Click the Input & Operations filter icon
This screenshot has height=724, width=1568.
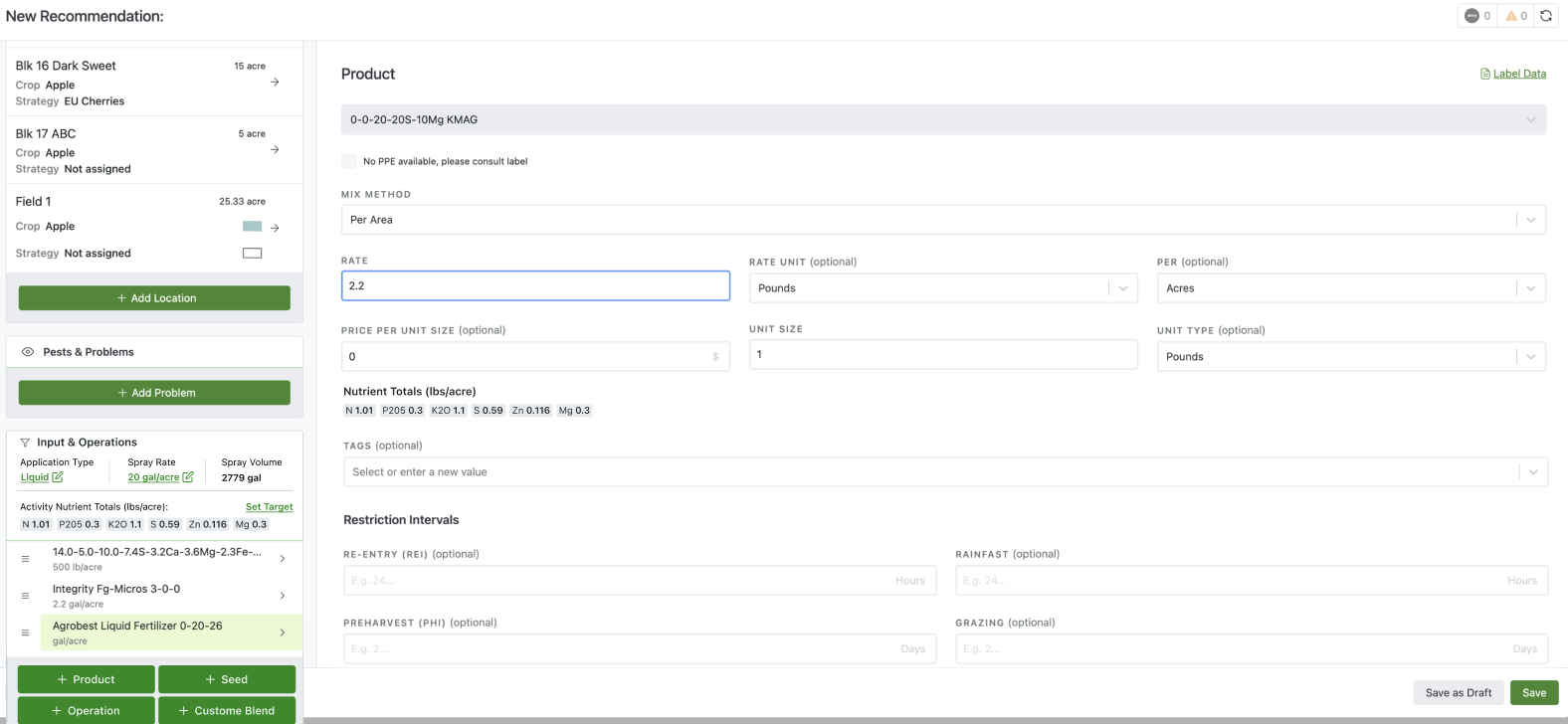pos(25,443)
